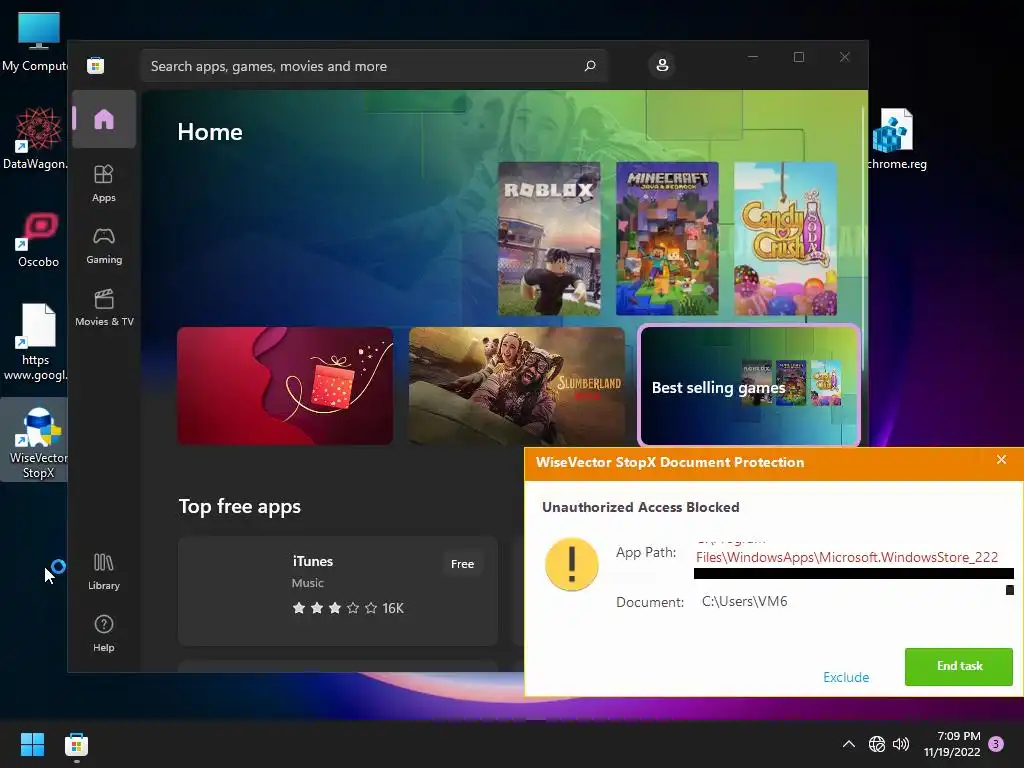Image resolution: width=1024 pixels, height=768 pixels.
Task: Click the document path C:\Users\VM6
Action: pos(744,601)
